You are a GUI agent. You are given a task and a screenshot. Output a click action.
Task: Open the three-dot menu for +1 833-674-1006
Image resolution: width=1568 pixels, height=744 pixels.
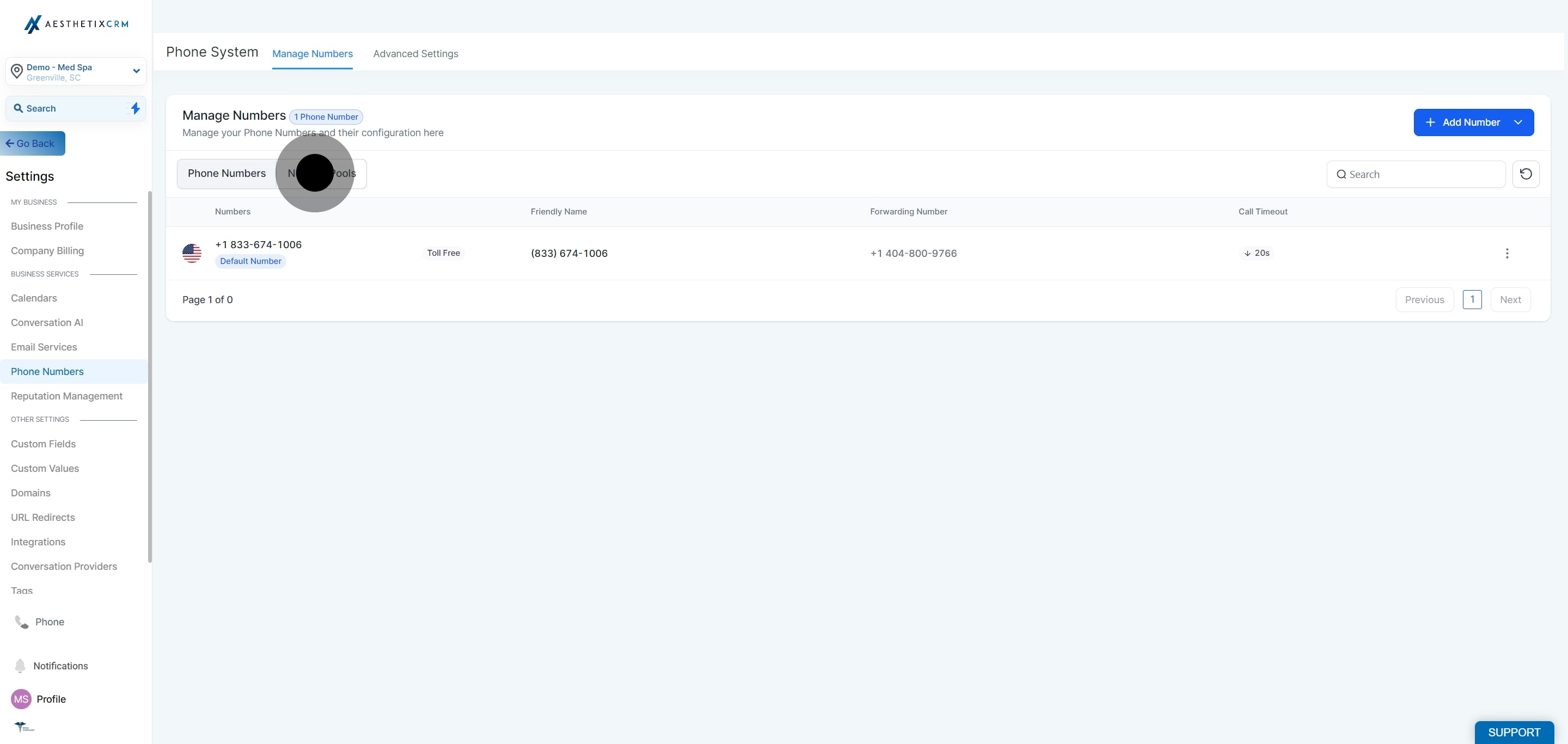(x=1506, y=253)
